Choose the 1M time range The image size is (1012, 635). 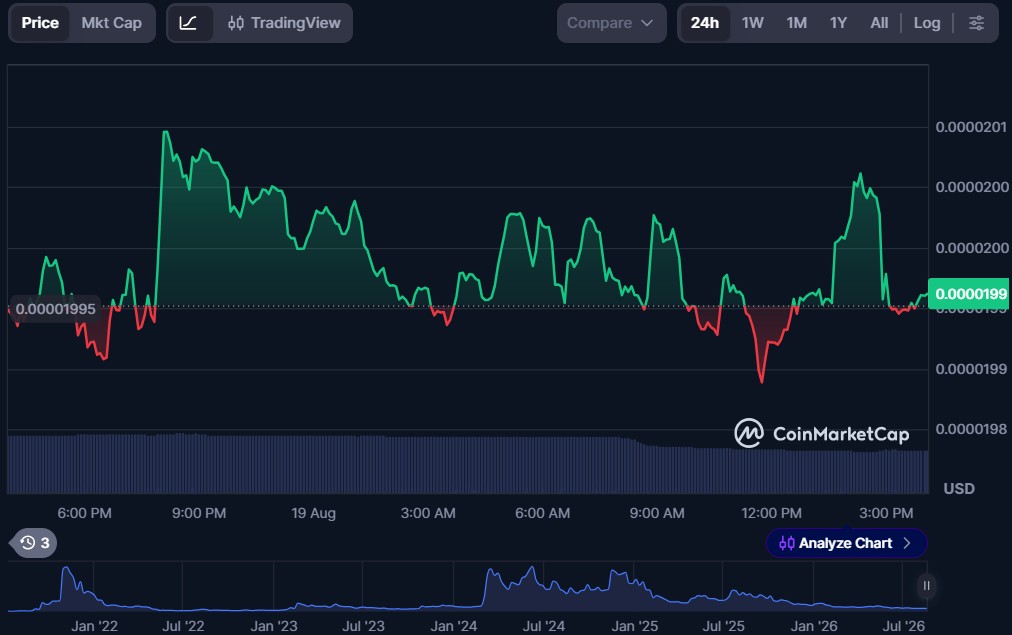point(796,23)
